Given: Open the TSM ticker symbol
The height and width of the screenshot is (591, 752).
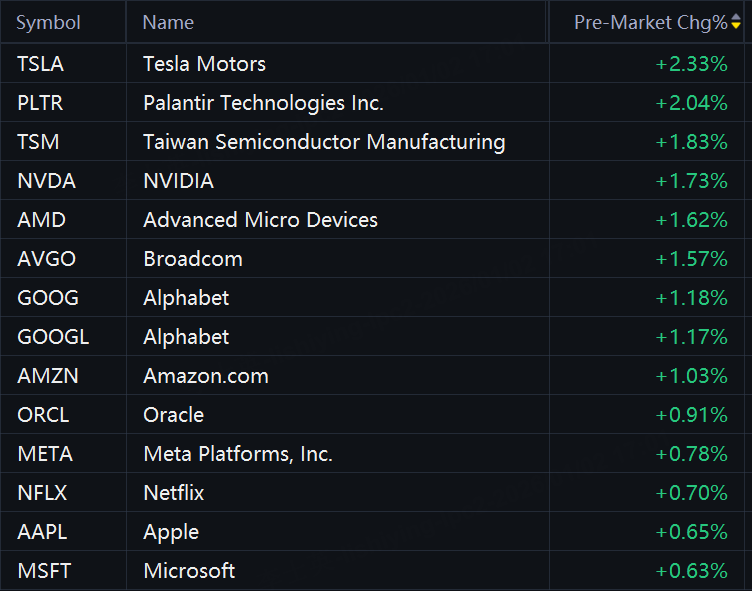Looking at the screenshot, I should 38,142.
